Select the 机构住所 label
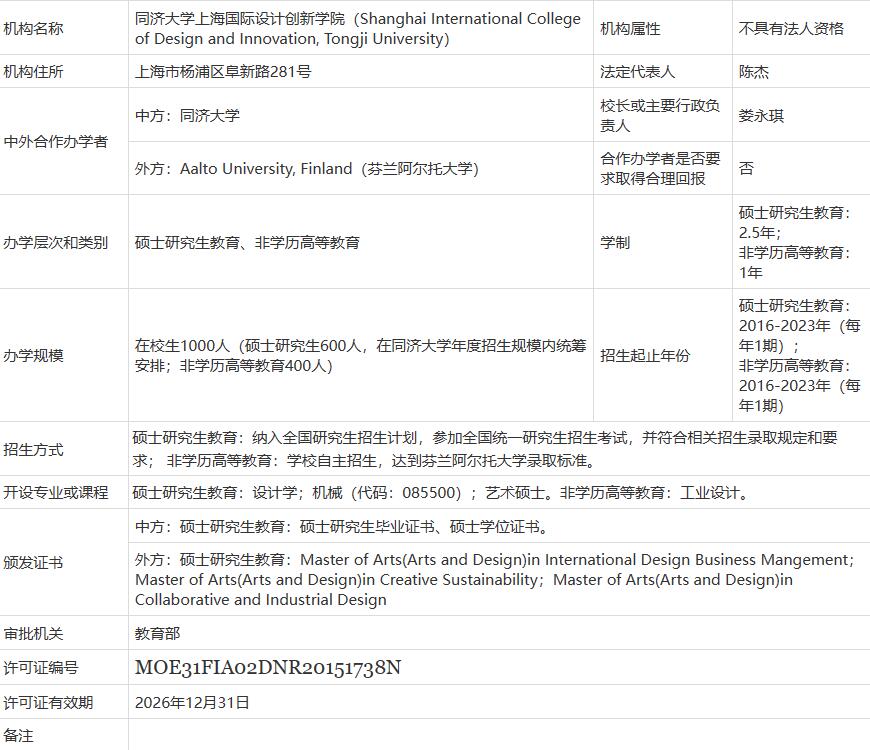This screenshot has height=750, width=870. (33, 72)
